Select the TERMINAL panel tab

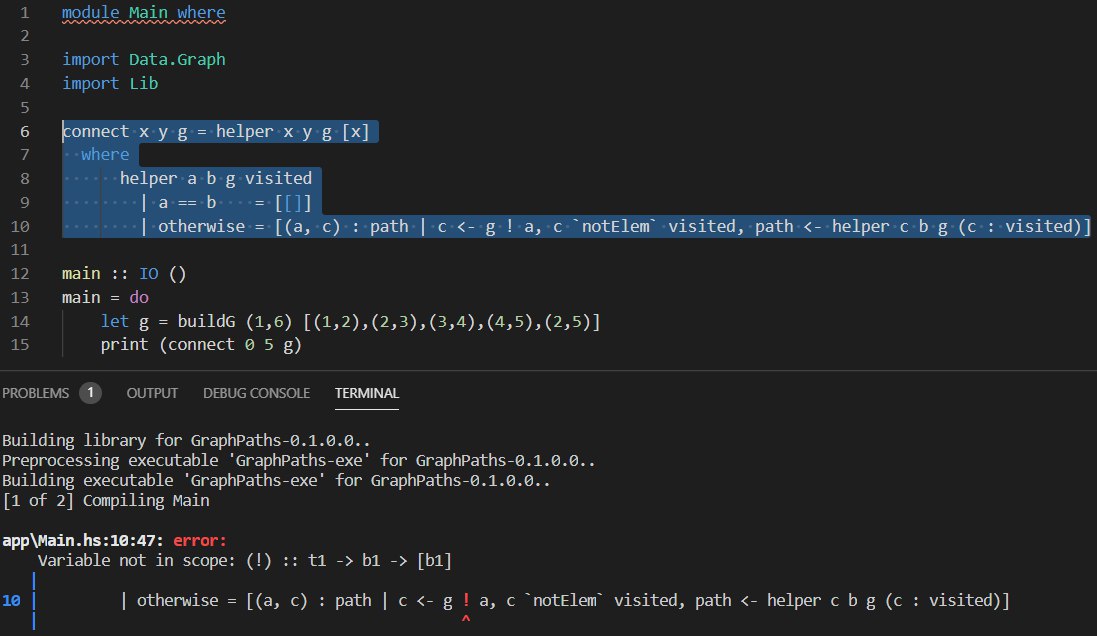366,393
